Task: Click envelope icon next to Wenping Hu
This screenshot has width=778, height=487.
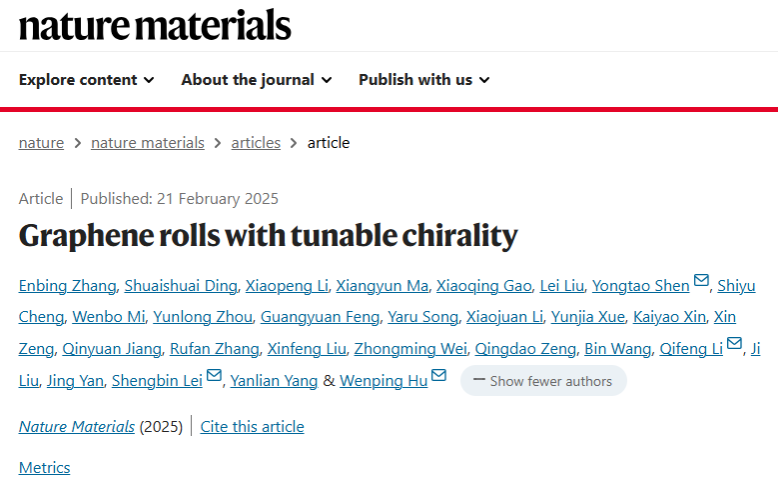Action: [x=437, y=377]
